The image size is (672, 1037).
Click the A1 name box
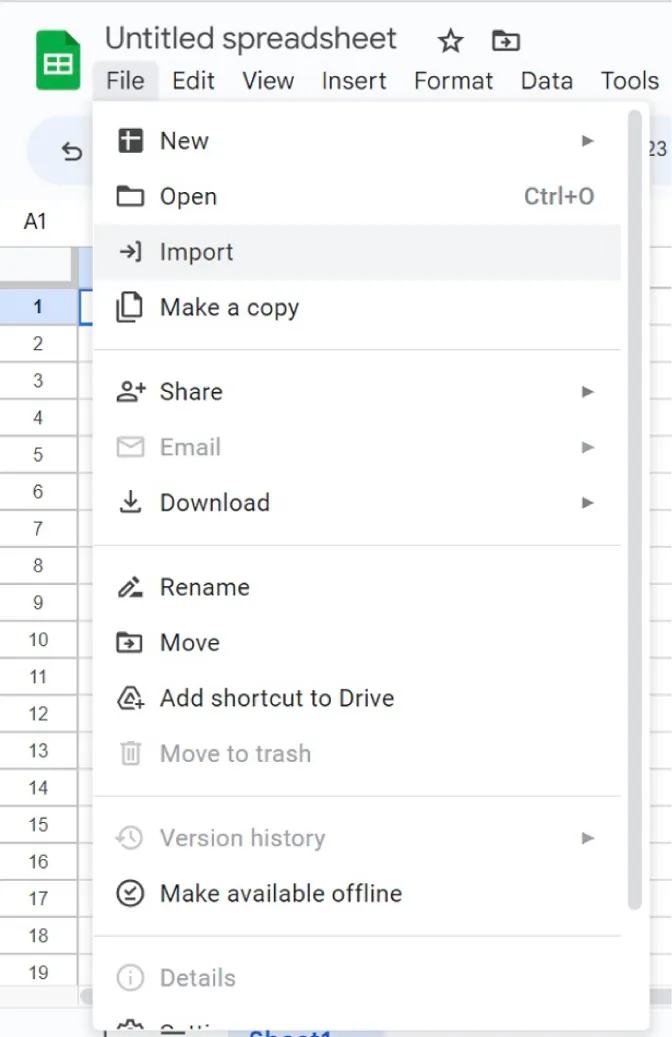click(36, 222)
